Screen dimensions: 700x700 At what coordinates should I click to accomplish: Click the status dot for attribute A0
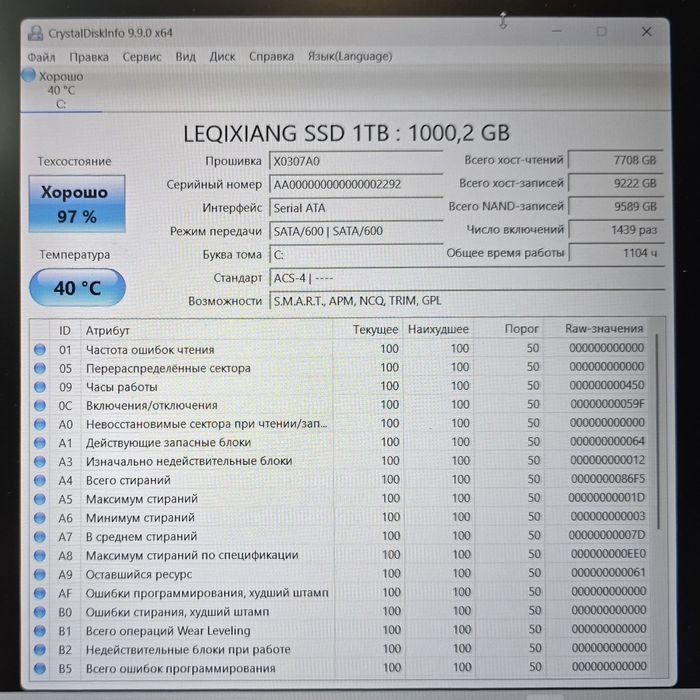click(40, 424)
